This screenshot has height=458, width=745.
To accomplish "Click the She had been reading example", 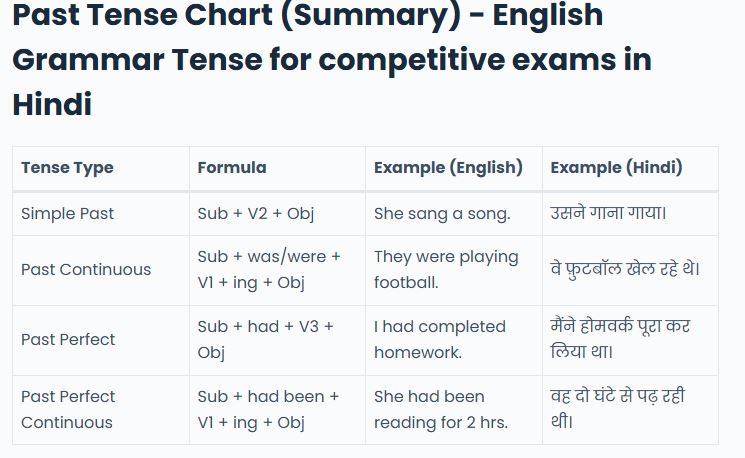I will (x=441, y=409).
